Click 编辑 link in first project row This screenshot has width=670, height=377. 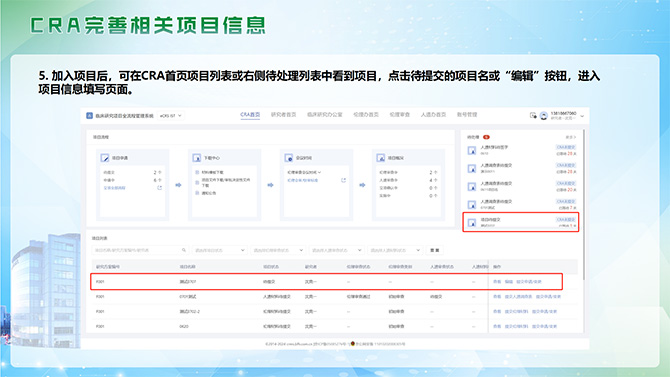[508, 282]
